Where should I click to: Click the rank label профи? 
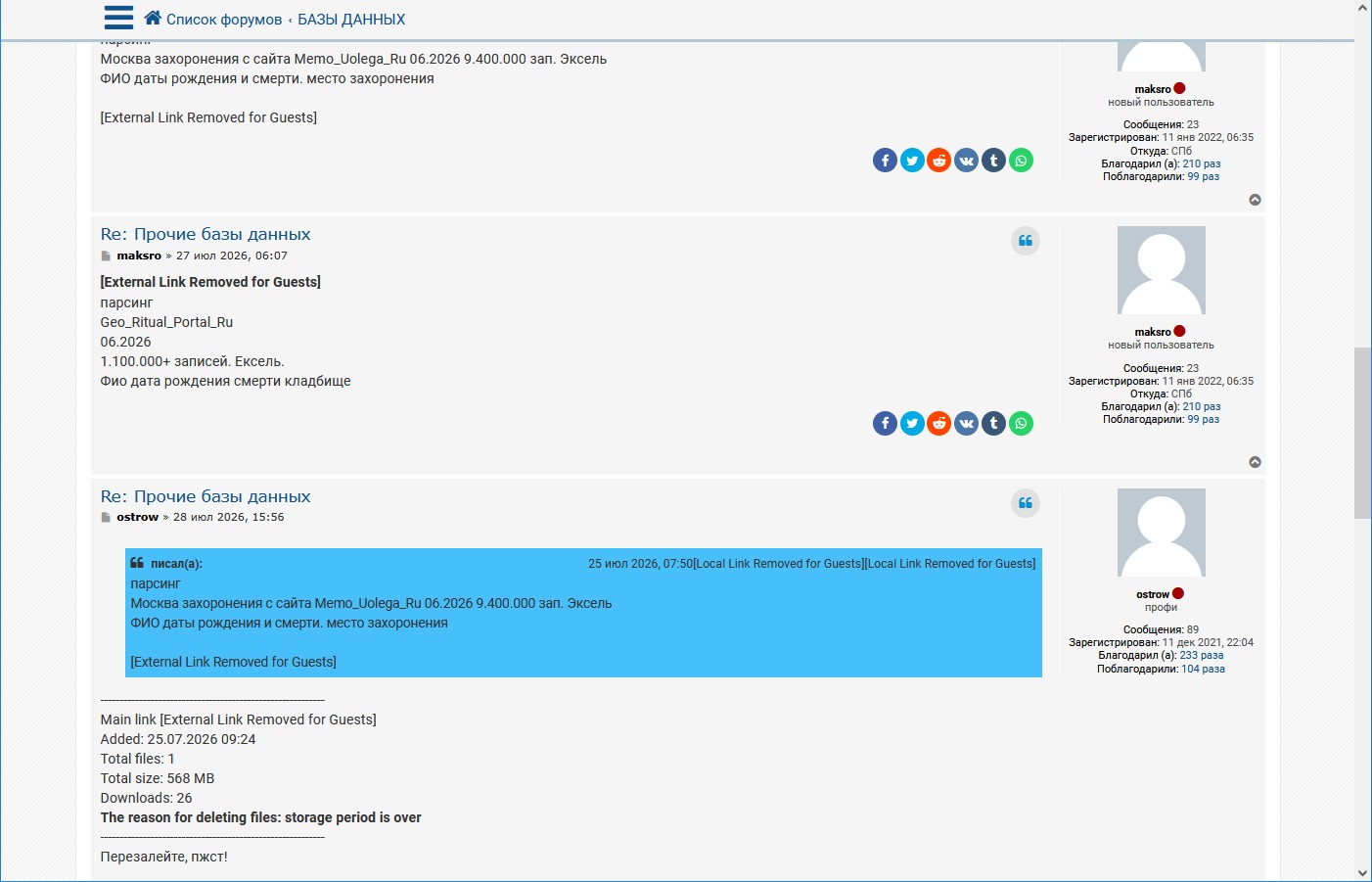click(x=1162, y=608)
